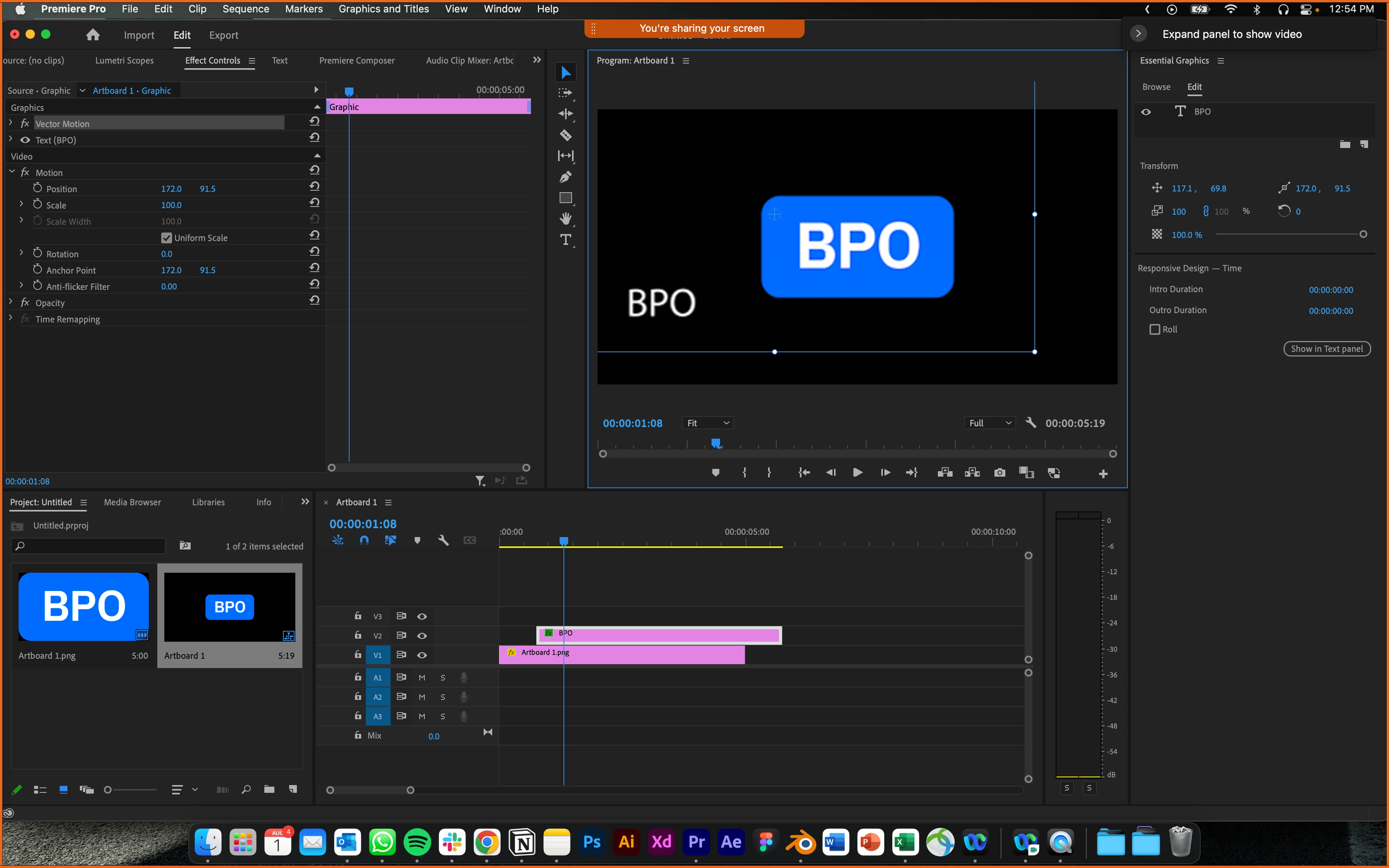
Task: Open the Sequence menu
Action: point(246,9)
